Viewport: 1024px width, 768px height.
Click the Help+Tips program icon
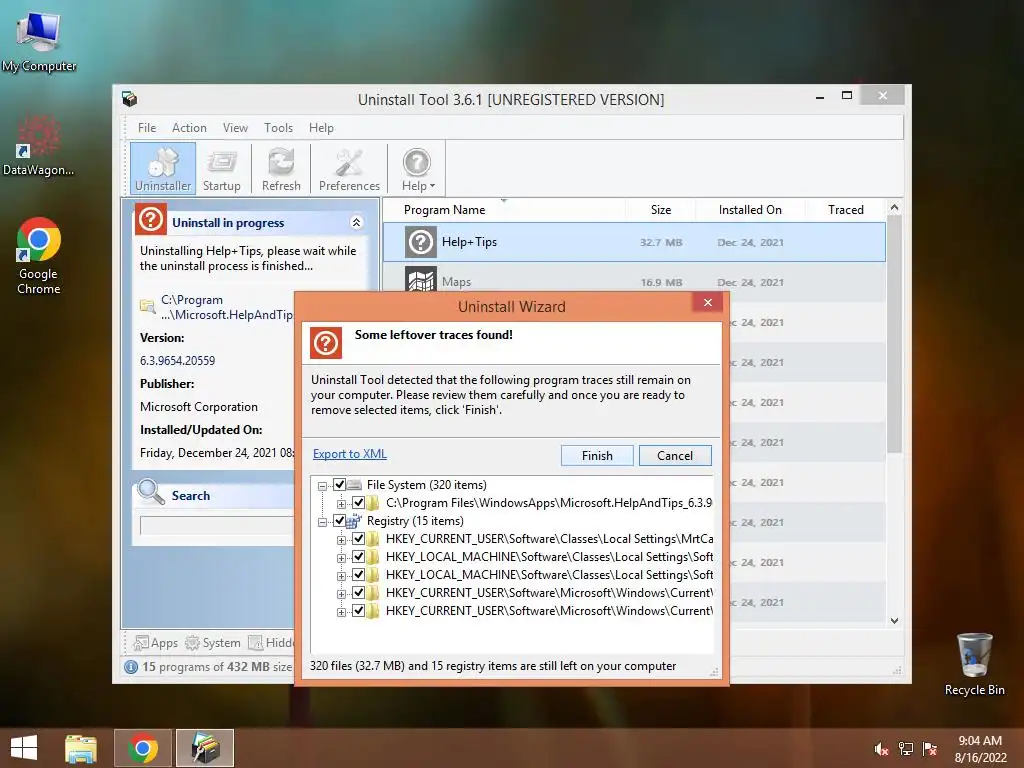click(421, 242)
